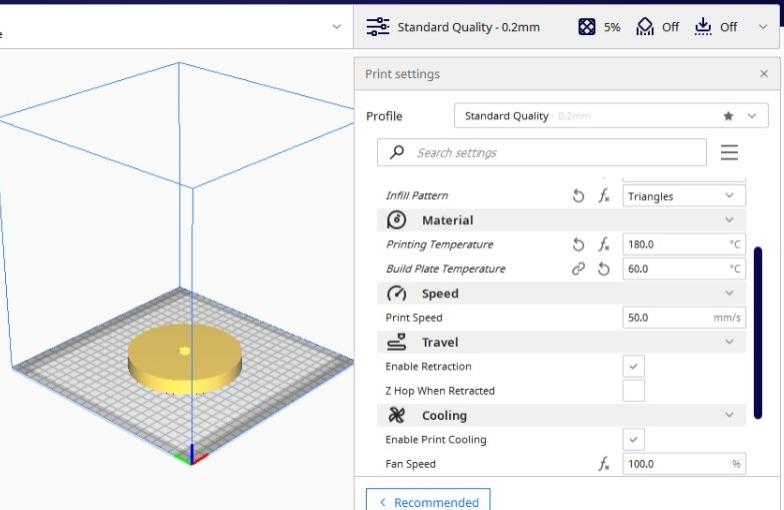Select the yellow disc model
This screenshot has width=784, height=510.
[x=185, y=358]
